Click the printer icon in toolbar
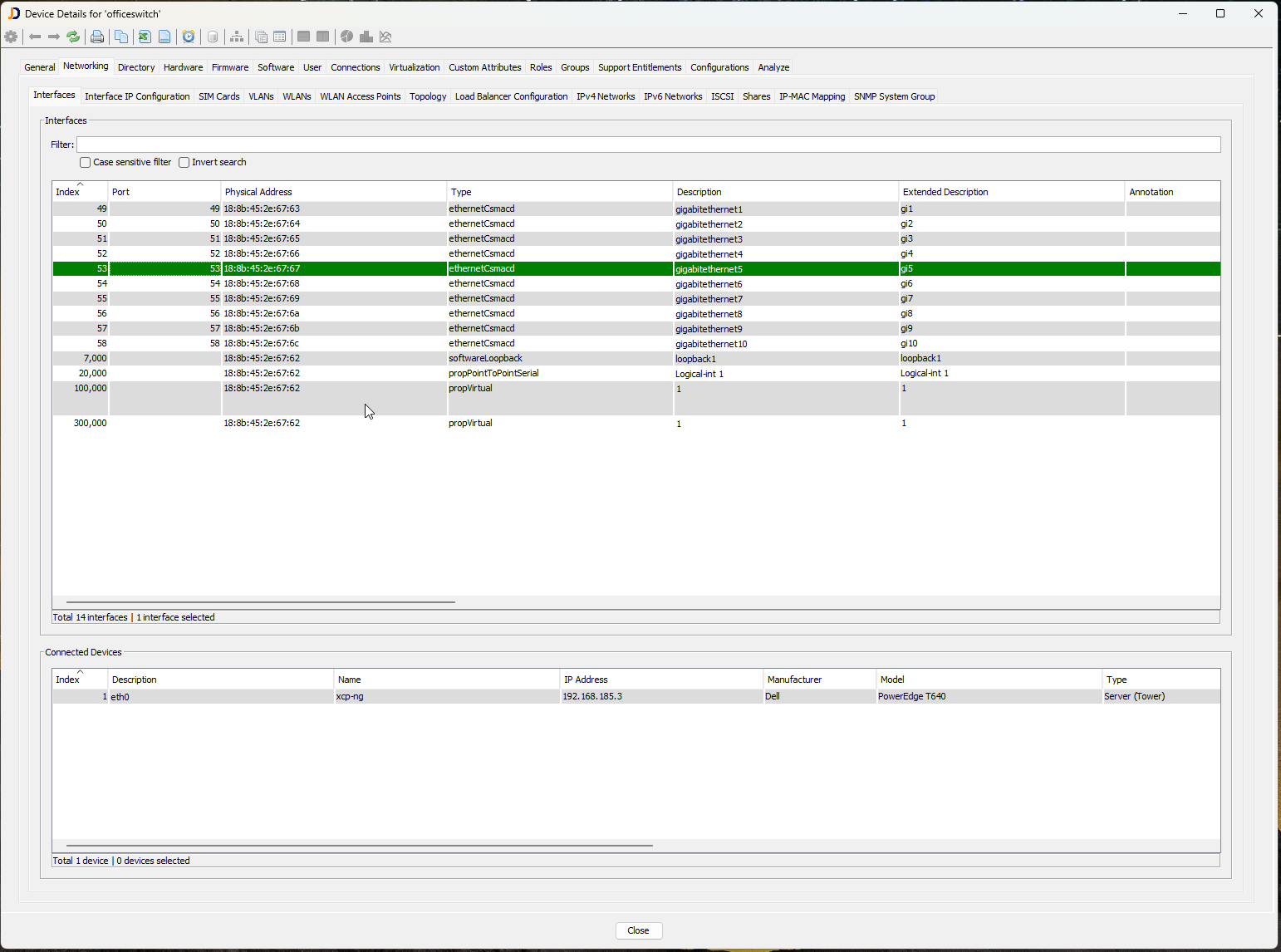Image resolution: width=1281 pixels, height=952 pixels. tap(97, 37)
